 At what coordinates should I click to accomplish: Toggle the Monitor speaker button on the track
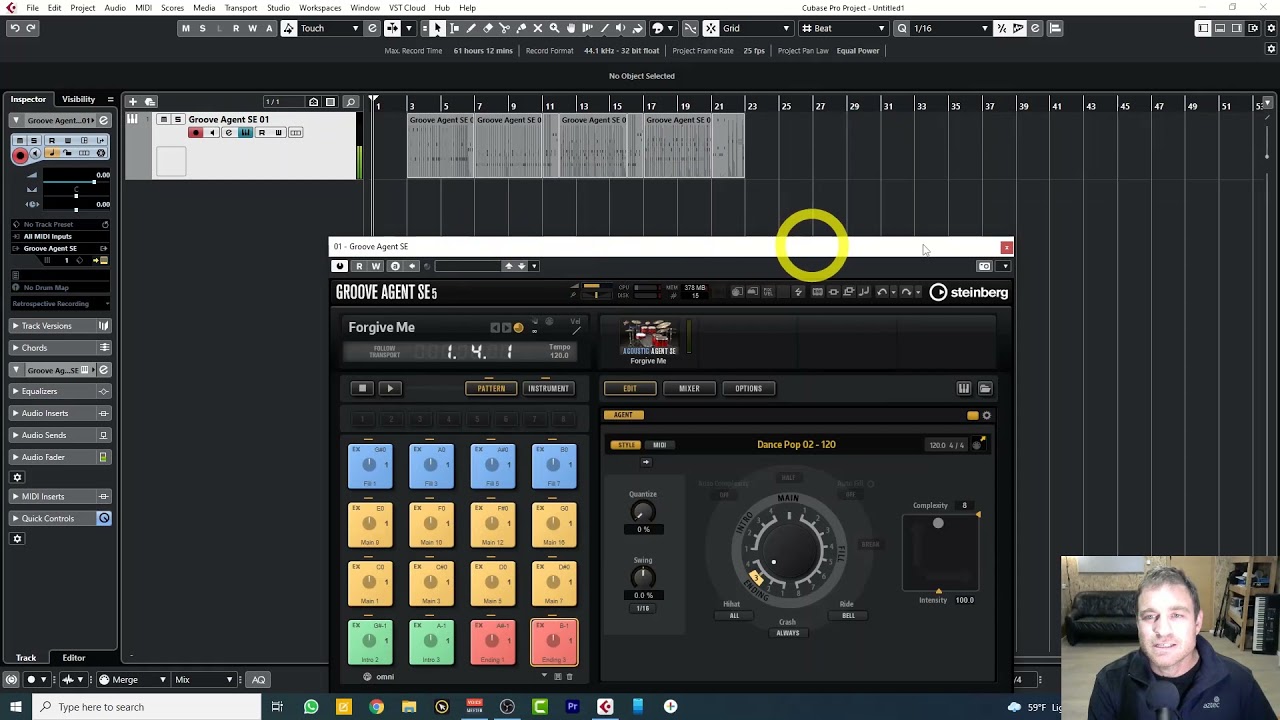(212, 133)
